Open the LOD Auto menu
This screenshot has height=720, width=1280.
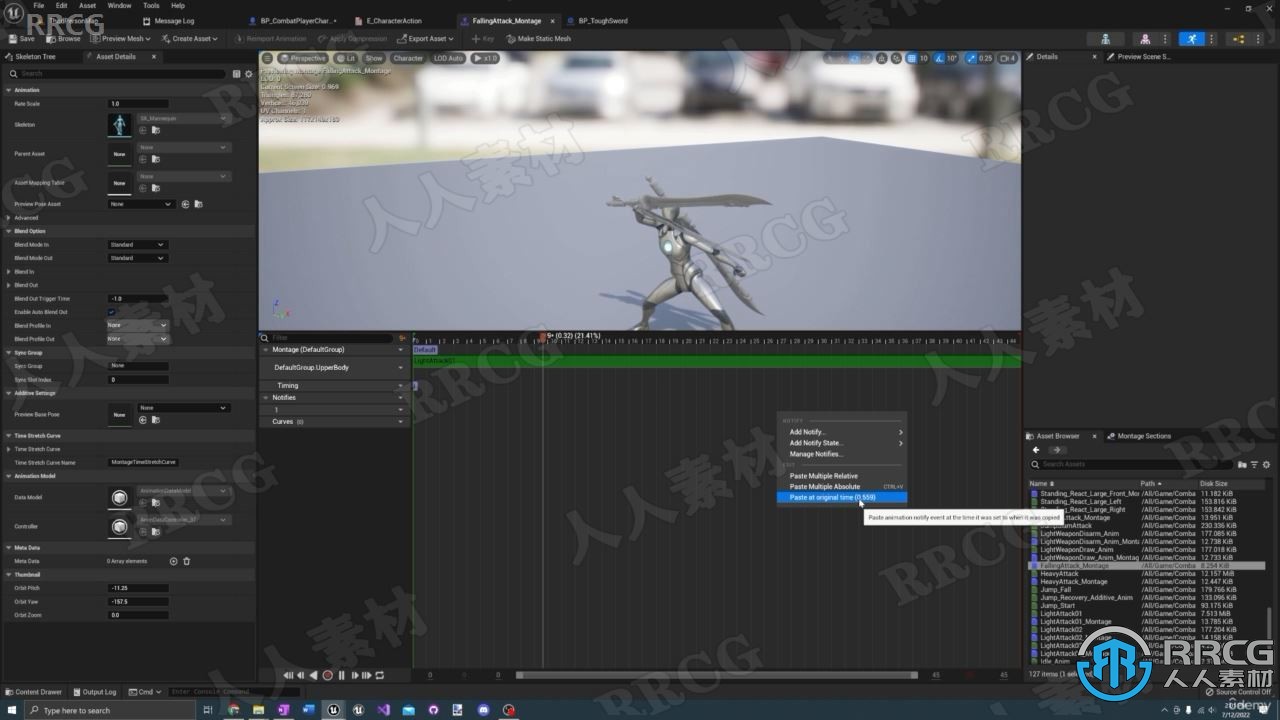click(449, 58)
